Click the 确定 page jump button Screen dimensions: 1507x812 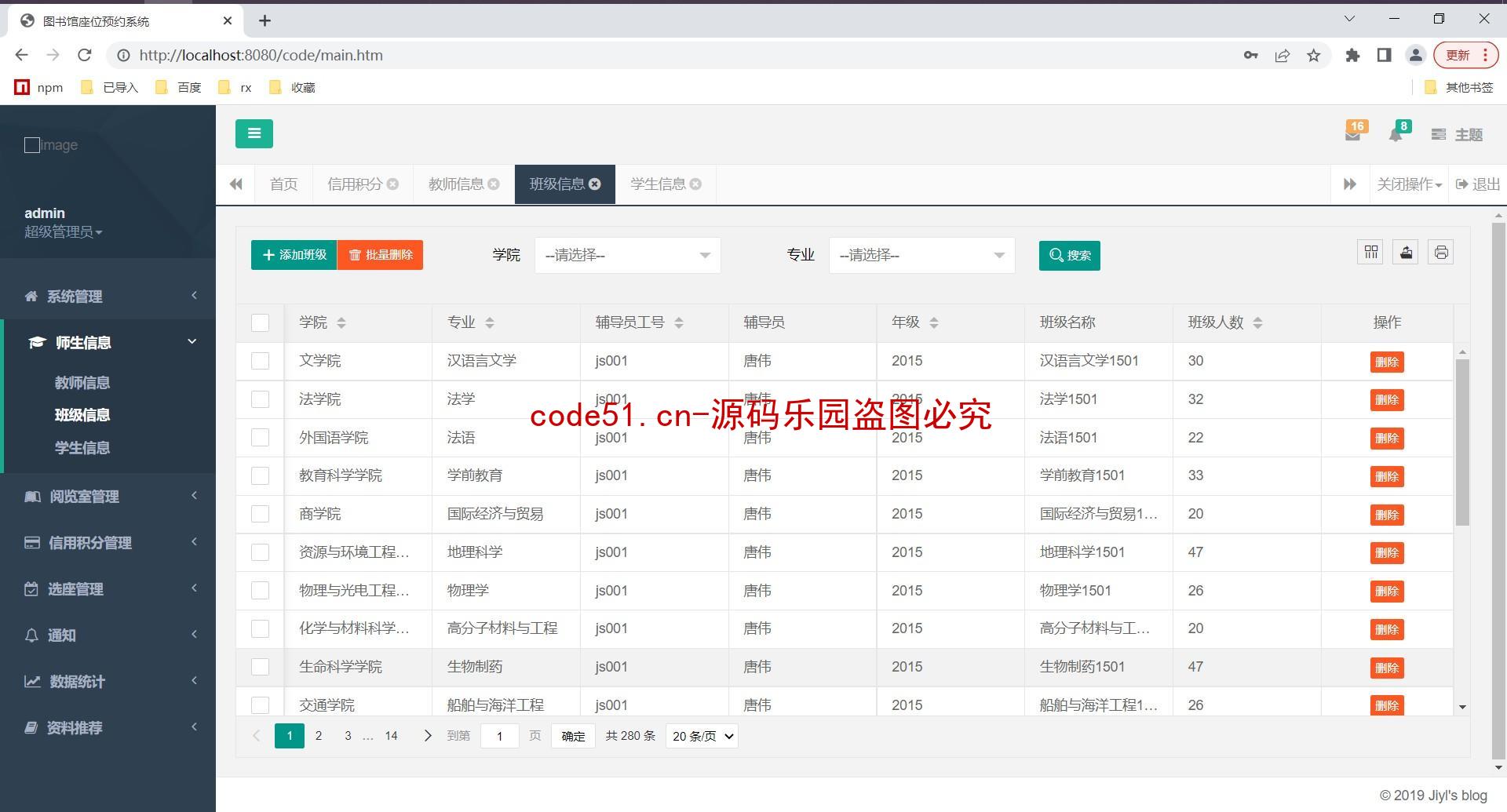pos(573,736)
